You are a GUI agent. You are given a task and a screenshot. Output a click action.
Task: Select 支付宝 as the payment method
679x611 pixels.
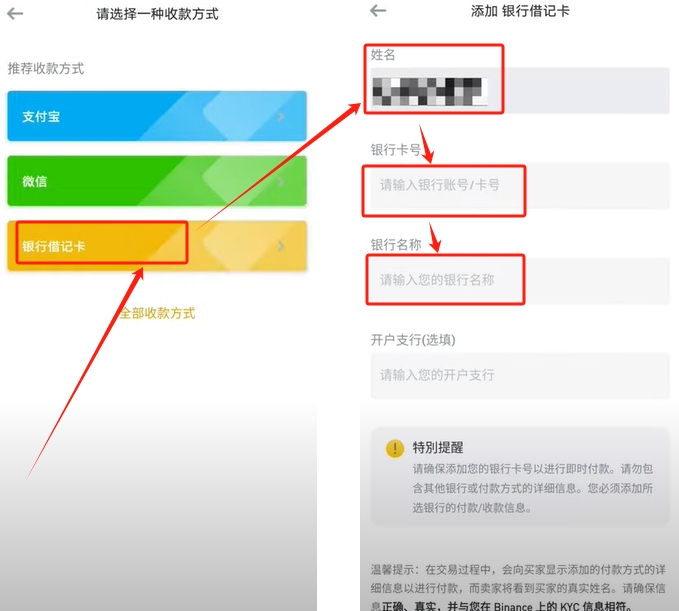157,116
